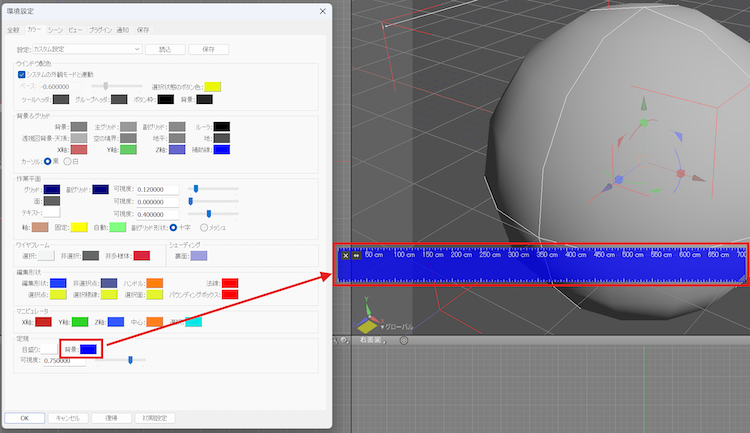Image resolution: width=750 pixels, height=433 pixels.
Task: Click the 定規 背景 blue color swatch
Action: pyautogui.click(x=88, y=350)
